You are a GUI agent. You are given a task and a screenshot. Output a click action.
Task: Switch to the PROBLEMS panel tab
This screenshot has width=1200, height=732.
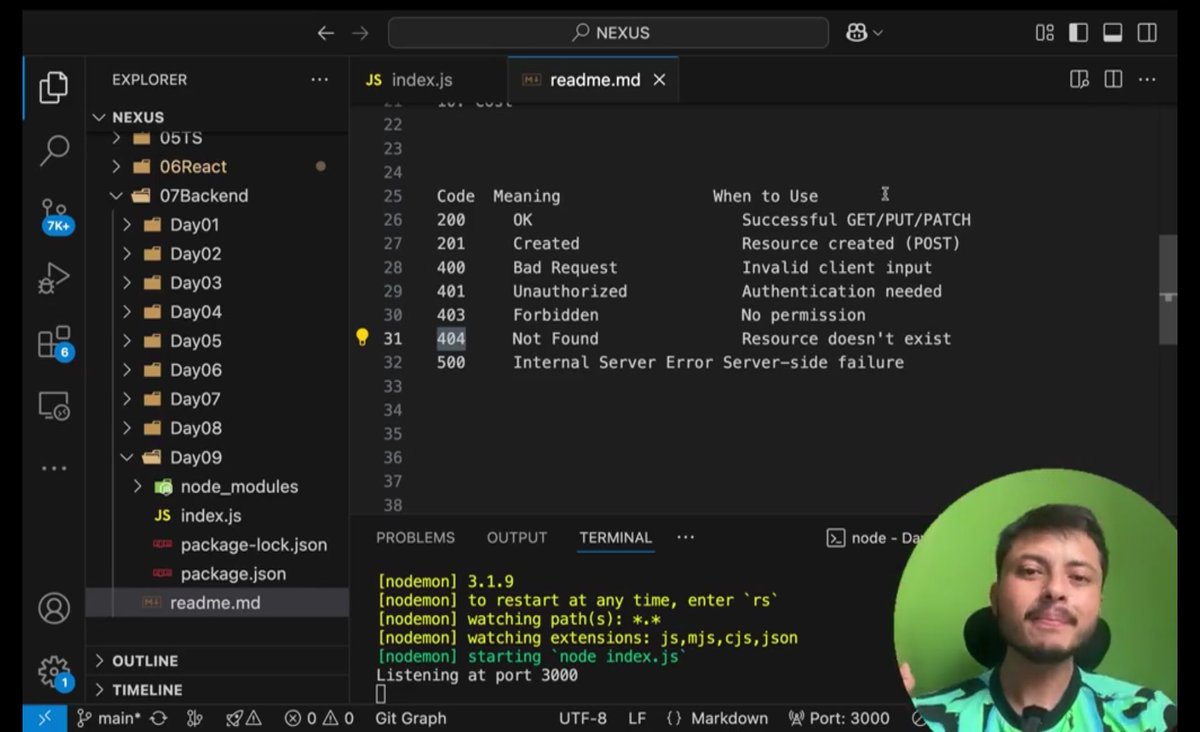pyautogui.click(x=415, y=537)
